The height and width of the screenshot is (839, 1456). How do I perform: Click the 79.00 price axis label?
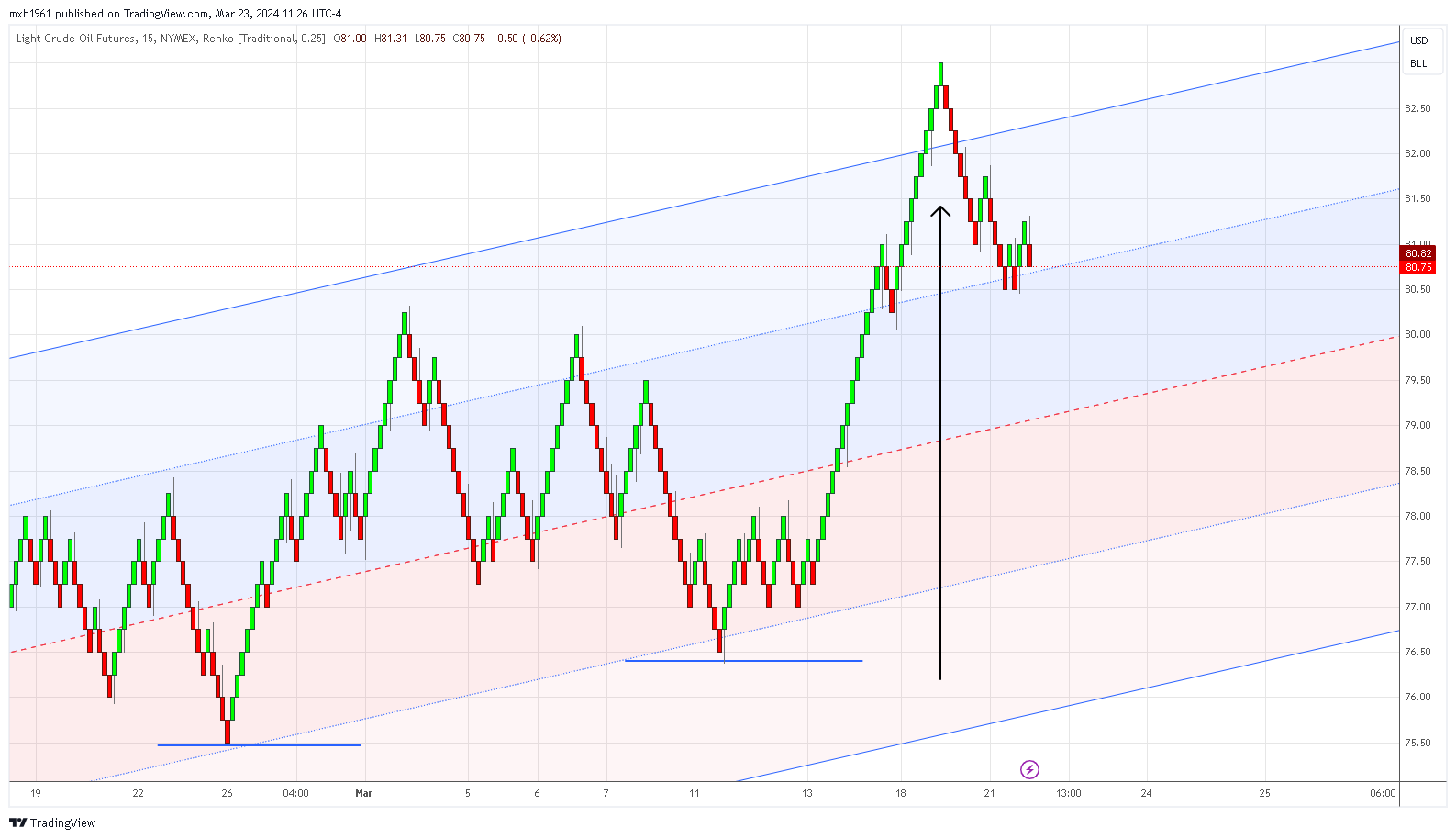click(x=1417, y=425)
